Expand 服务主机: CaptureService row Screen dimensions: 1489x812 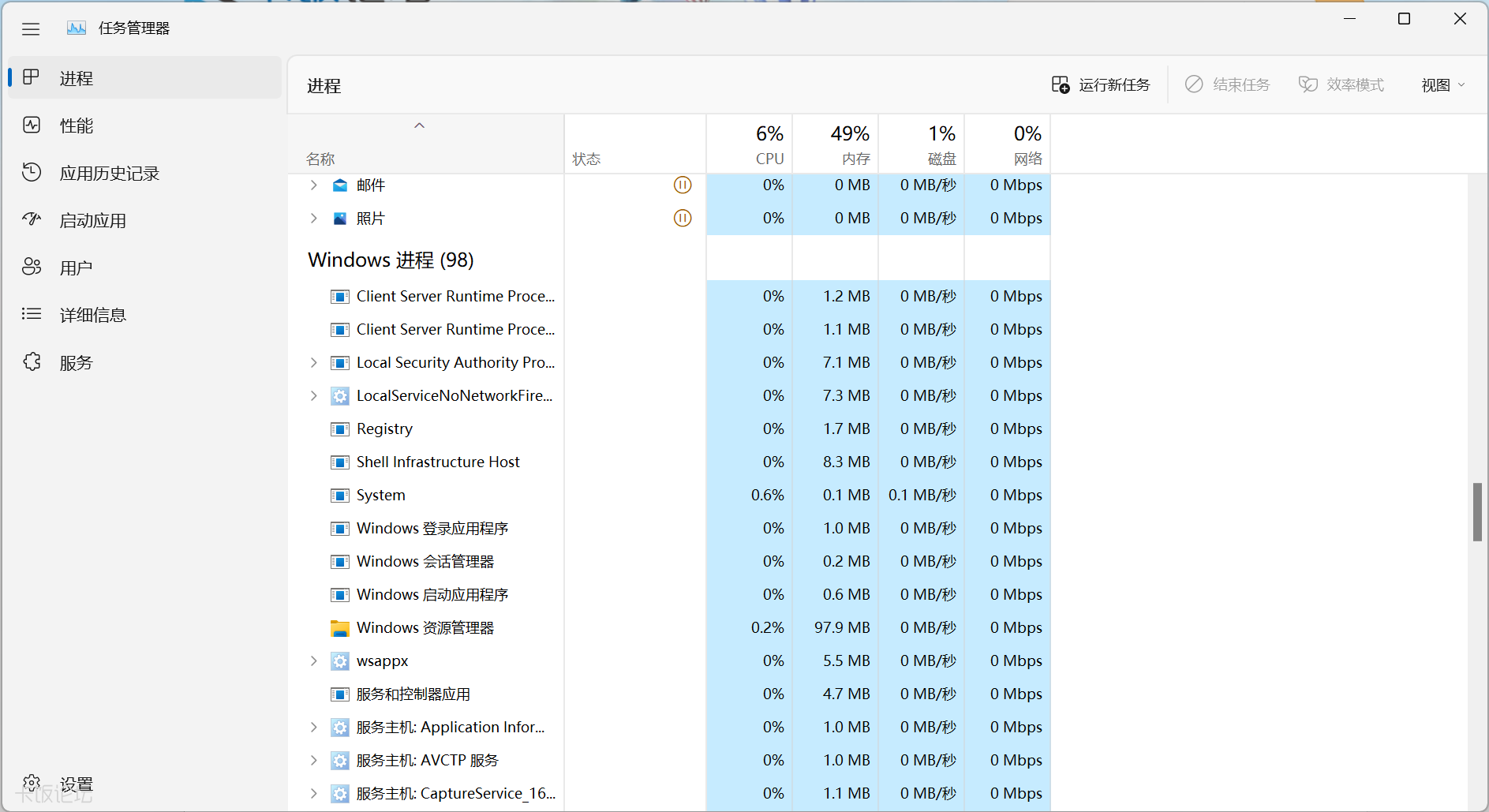[x=314, y=793]
